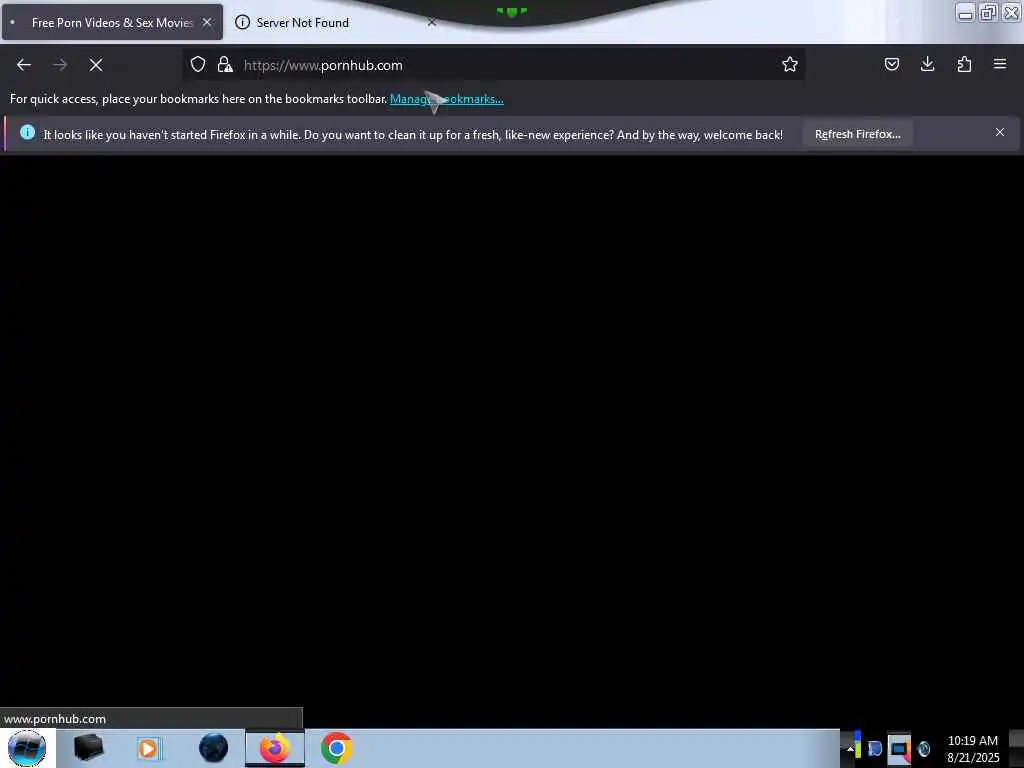The height and width of the screenshot is (768, 1024).
Task: Open dark globe application on taskbar
Action: click(x=213, y=748)
